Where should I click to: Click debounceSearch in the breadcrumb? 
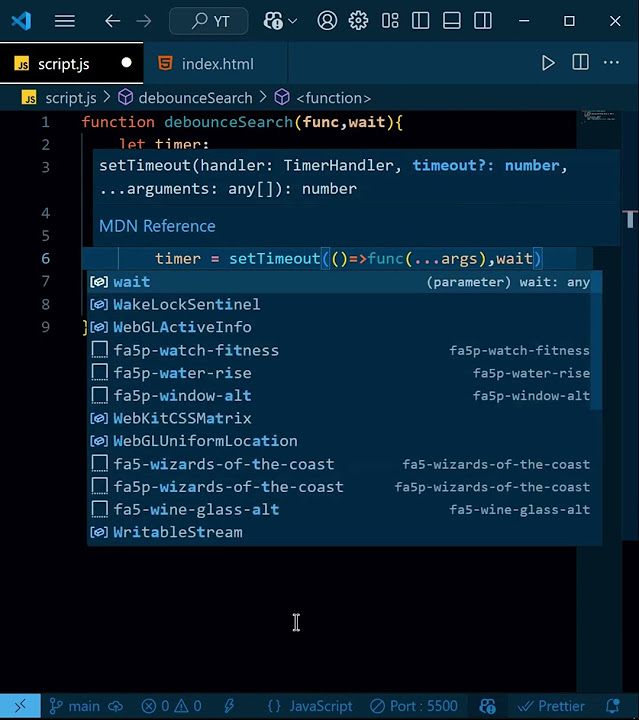coord(195,98)
